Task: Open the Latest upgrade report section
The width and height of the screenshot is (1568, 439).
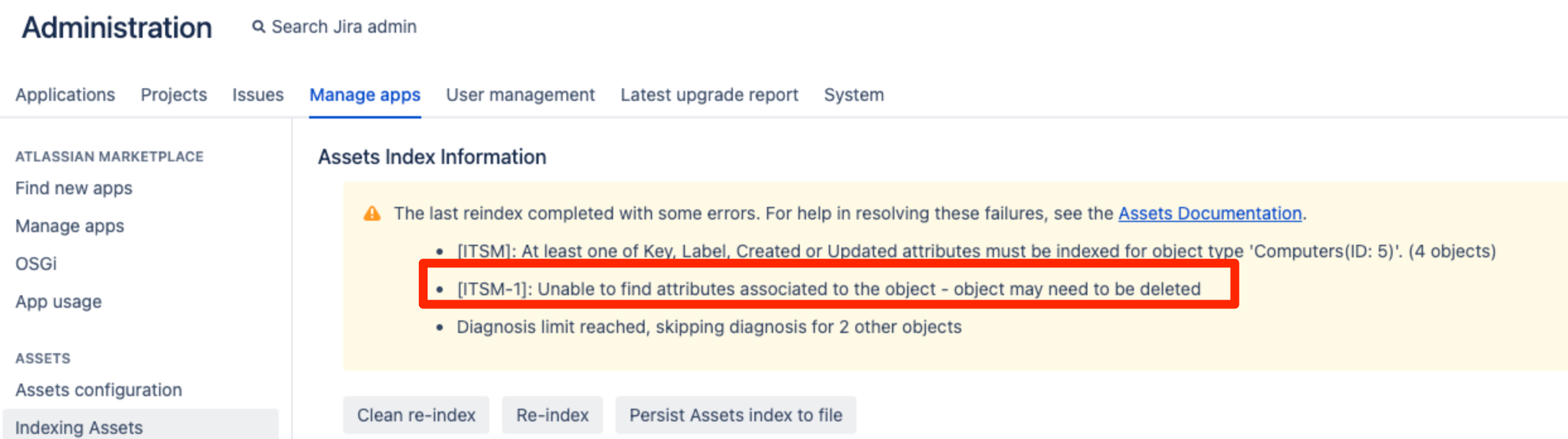Action: 709,95
